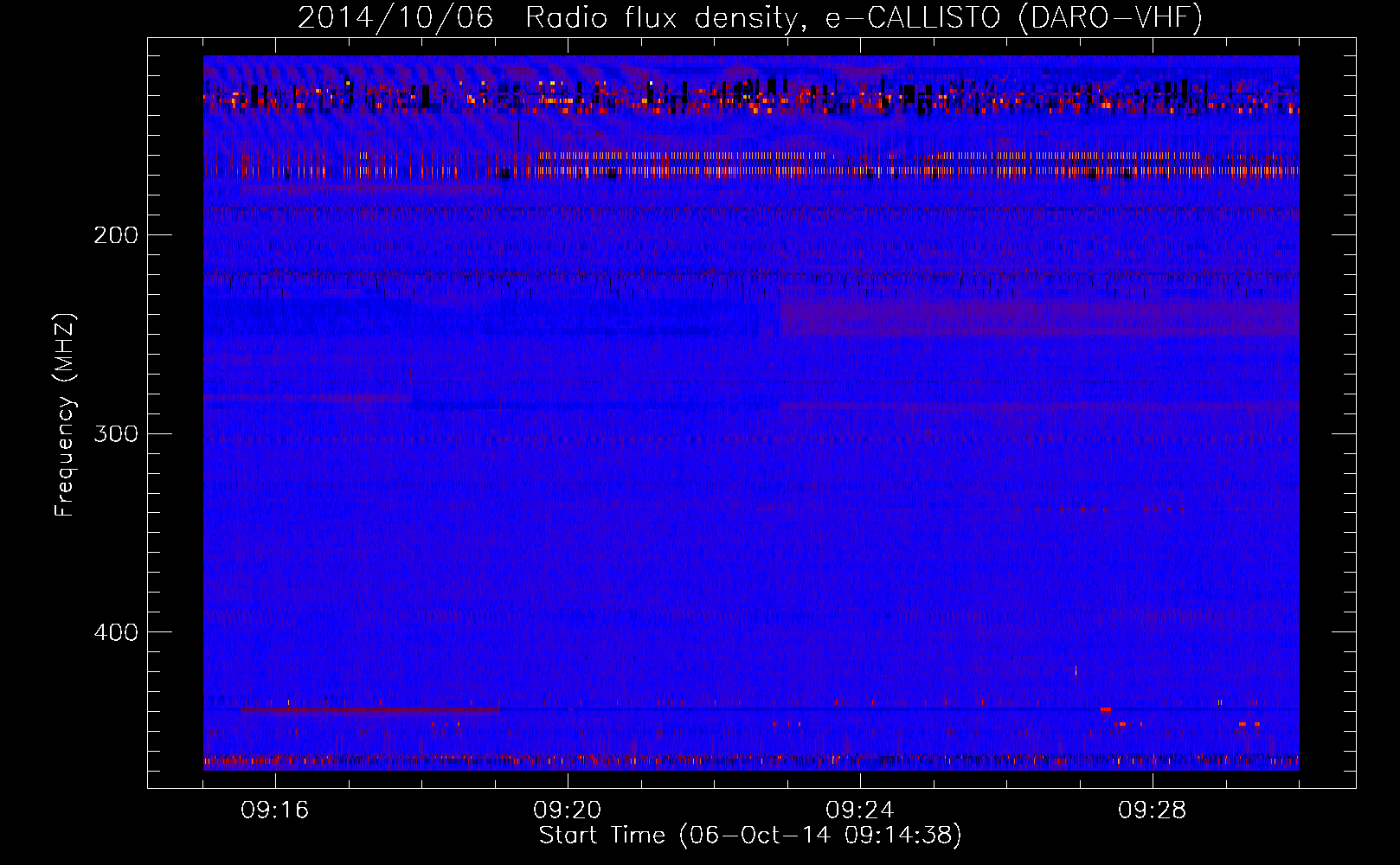The height and width of the screenshot is (865, 1400).
Task: Click the 300 frequency tick label
Action: click(116, 433)
